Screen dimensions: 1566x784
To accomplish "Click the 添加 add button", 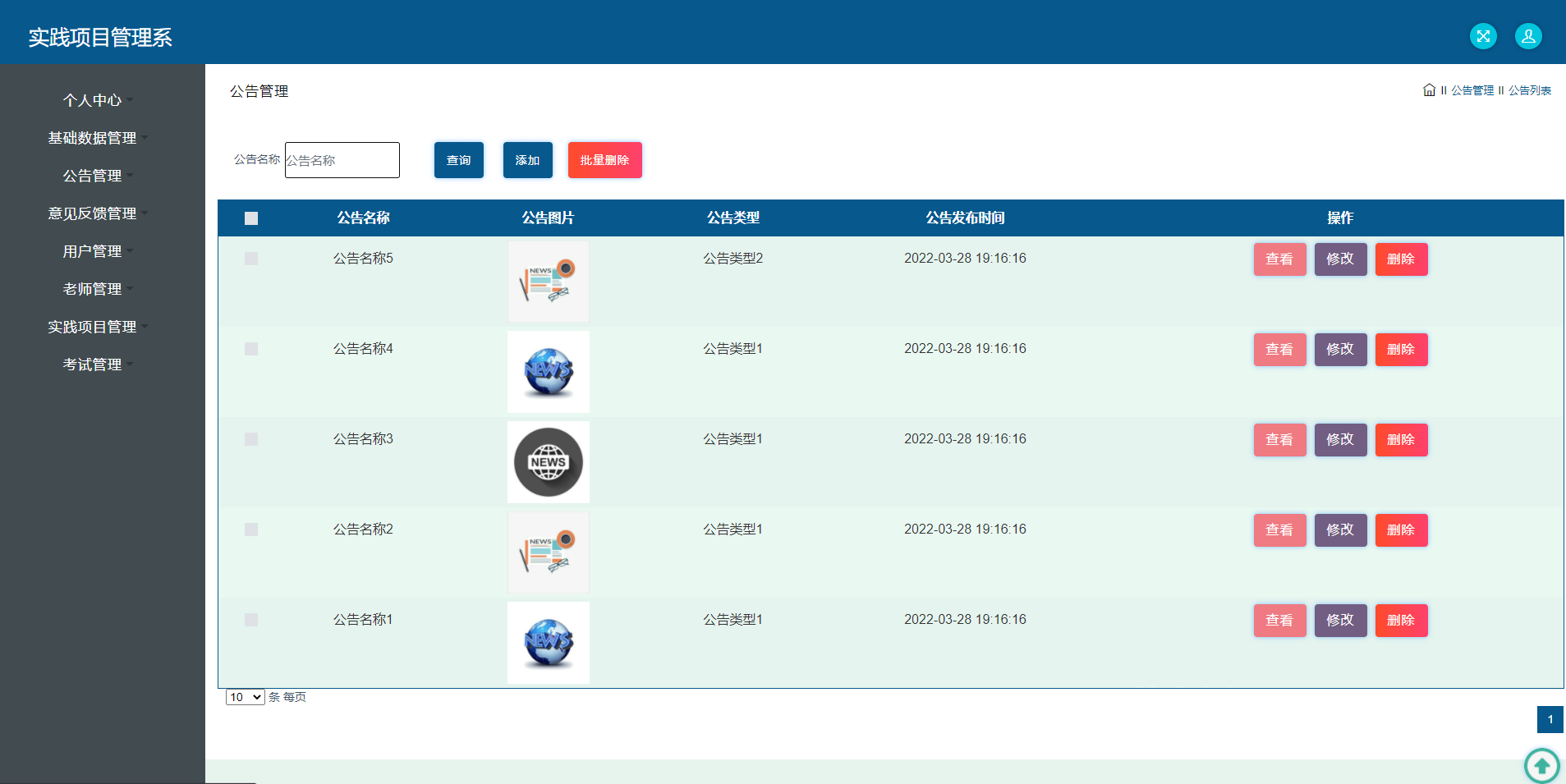I will 527,160.
